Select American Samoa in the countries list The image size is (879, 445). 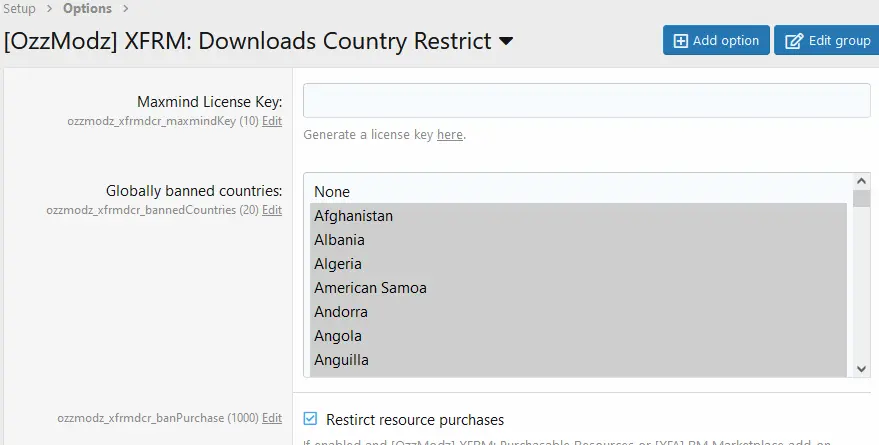click(370, 288)
